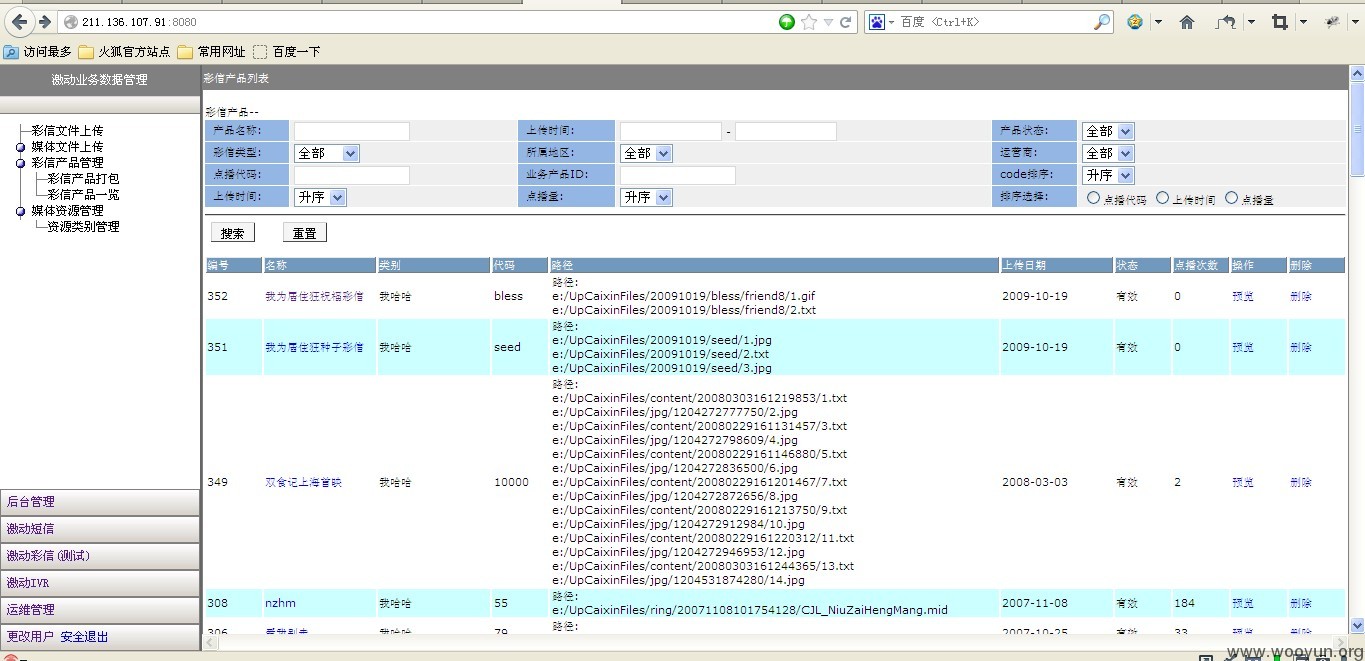Bookmark this page with the star icon

pos(808,22)
